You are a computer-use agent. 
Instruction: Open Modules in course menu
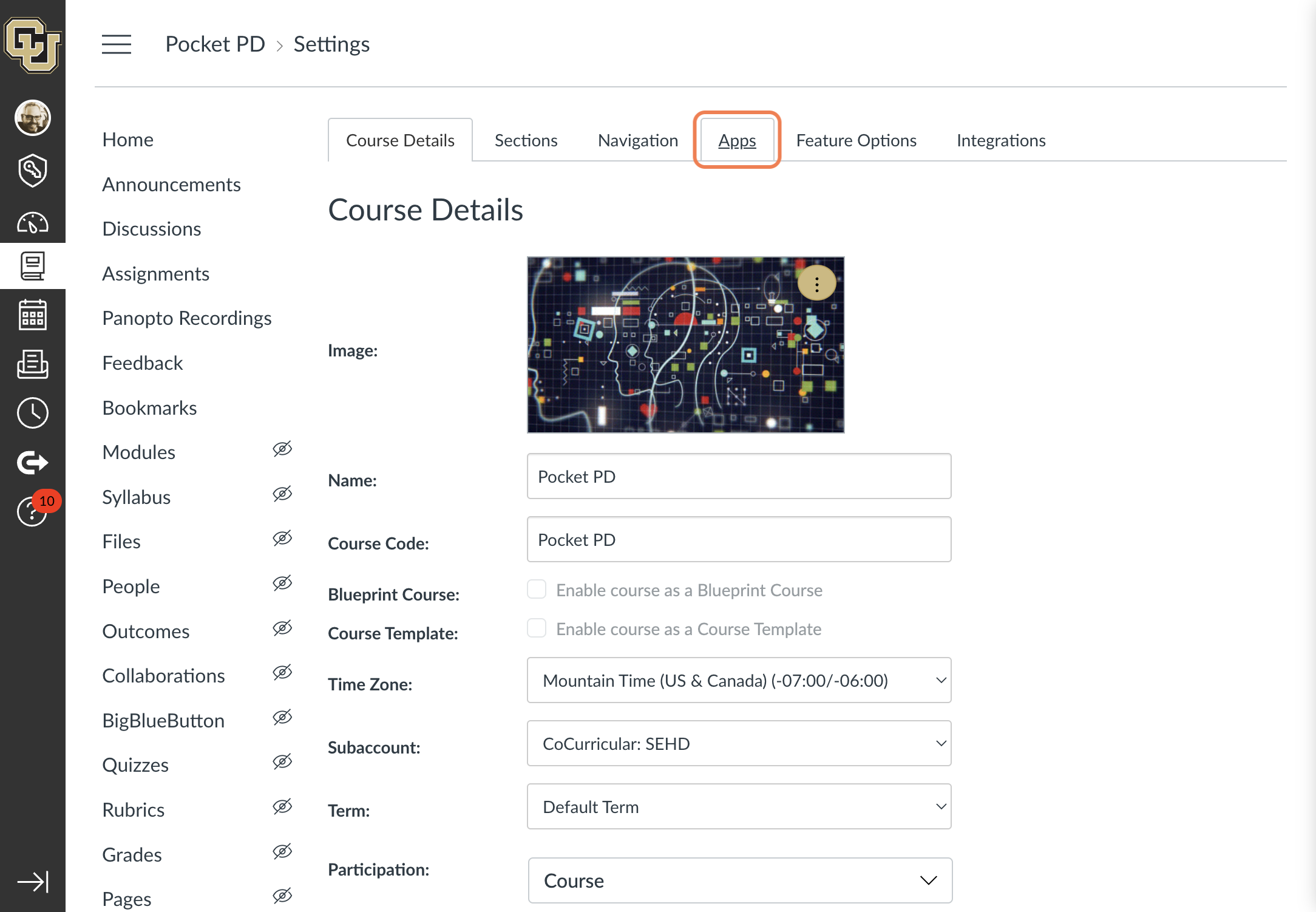tap(138, 452)
